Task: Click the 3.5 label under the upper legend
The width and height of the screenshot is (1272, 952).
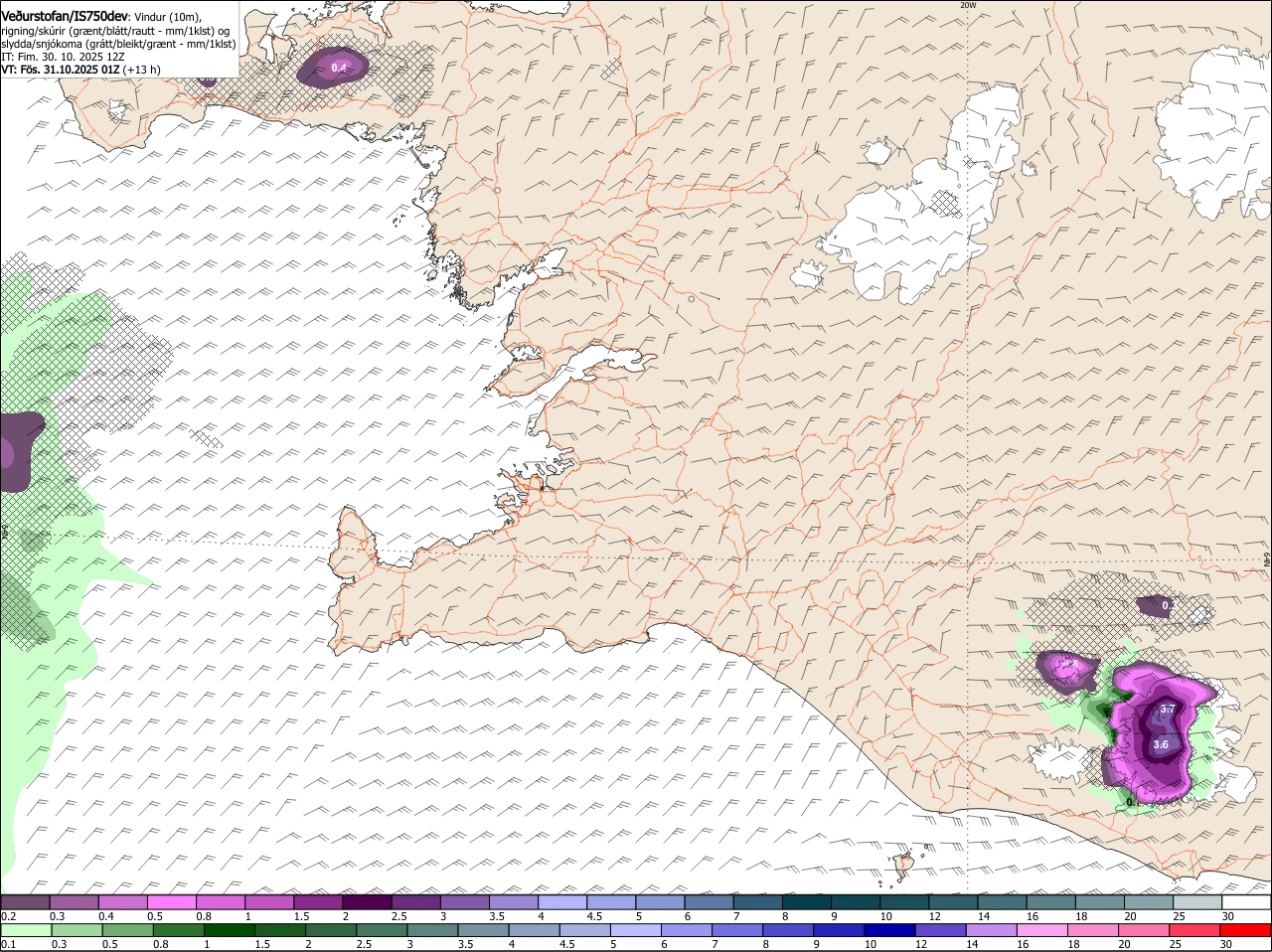Action: (497, 916)
